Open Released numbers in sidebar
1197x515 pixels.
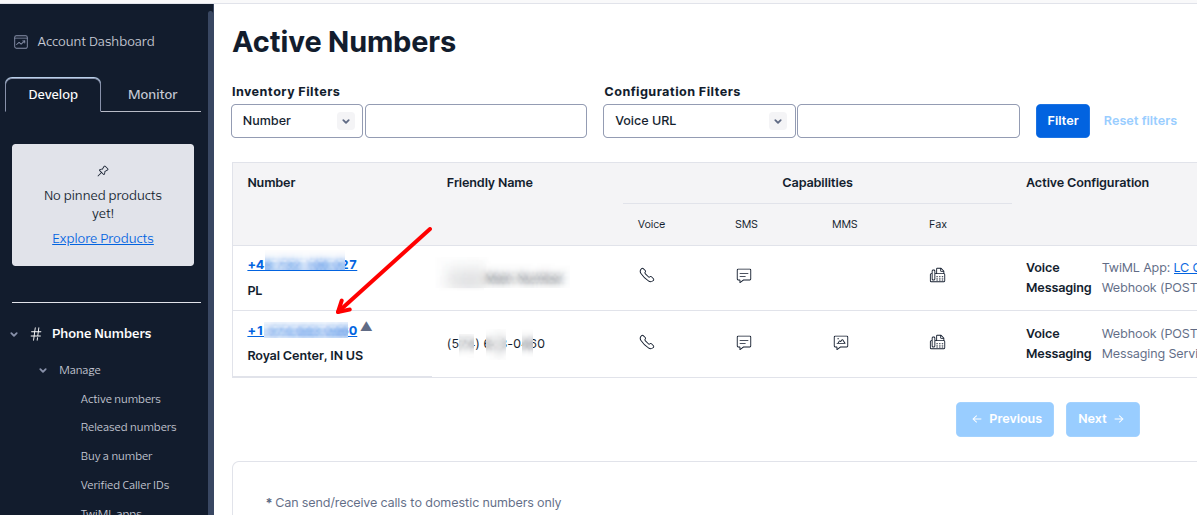coord(128,427)
